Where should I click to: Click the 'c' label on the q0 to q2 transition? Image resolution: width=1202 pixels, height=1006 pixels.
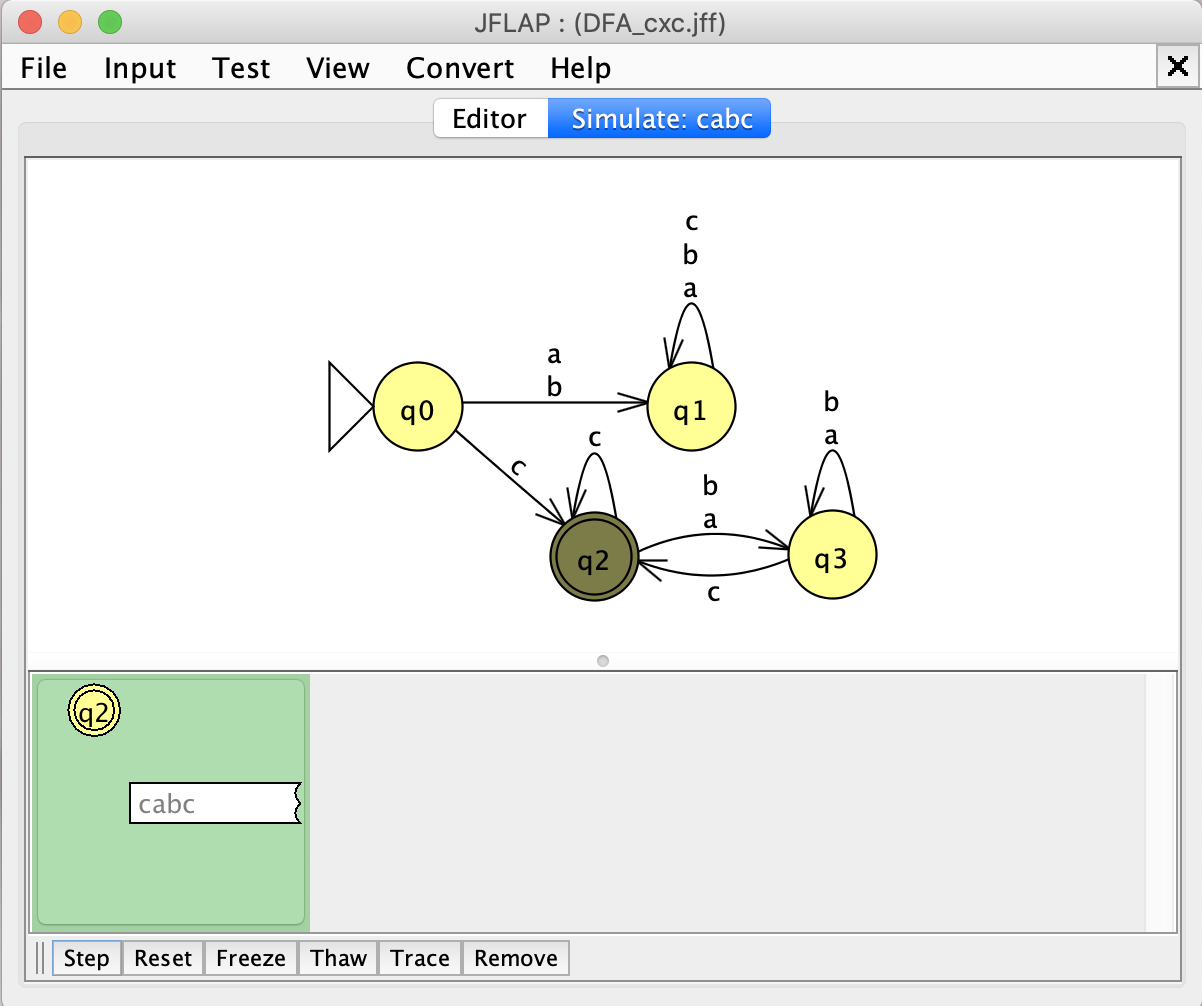[518, 468]
